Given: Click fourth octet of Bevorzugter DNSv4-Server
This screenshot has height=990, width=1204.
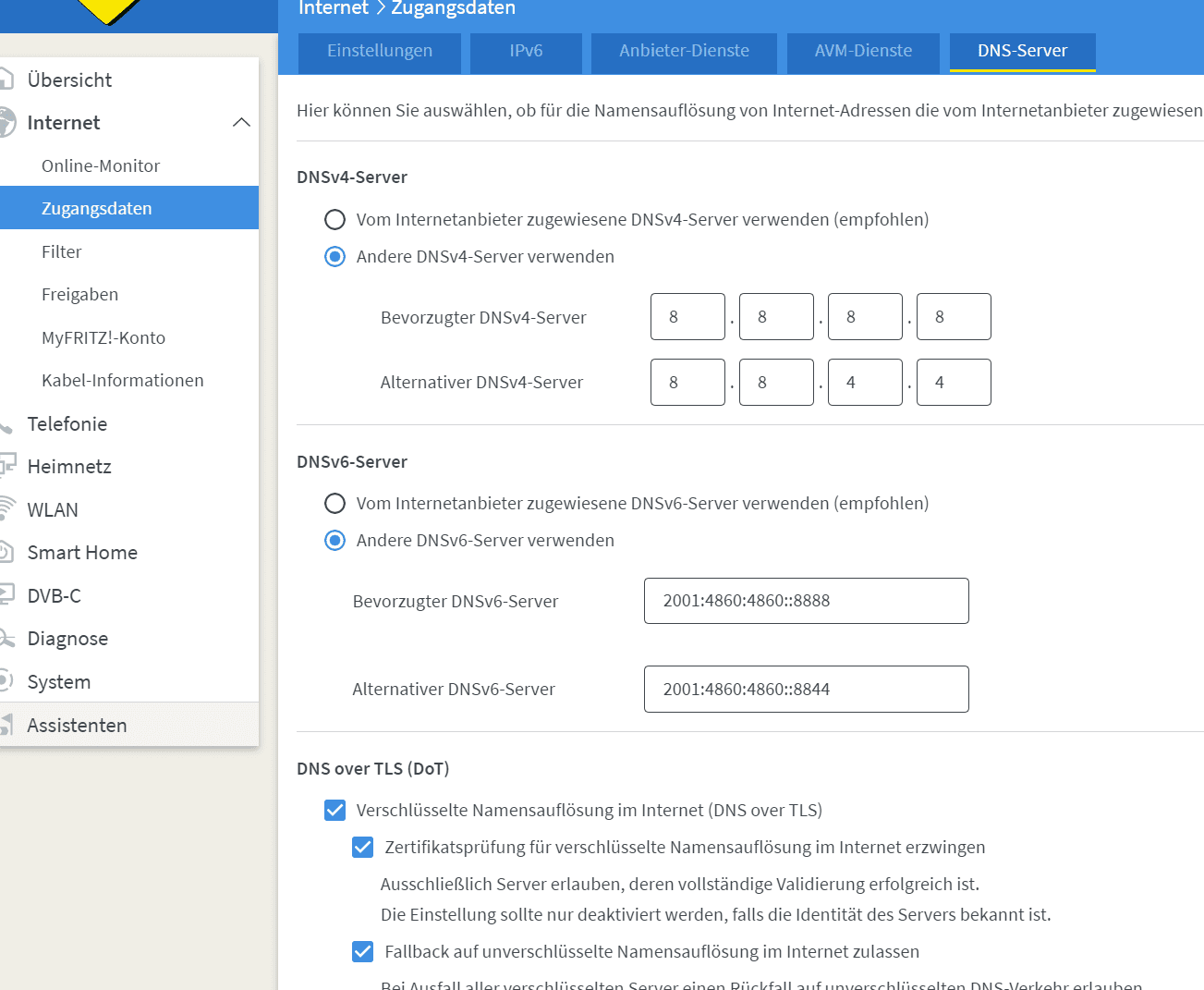Looking at the screenshot, I should click(954, 316).
